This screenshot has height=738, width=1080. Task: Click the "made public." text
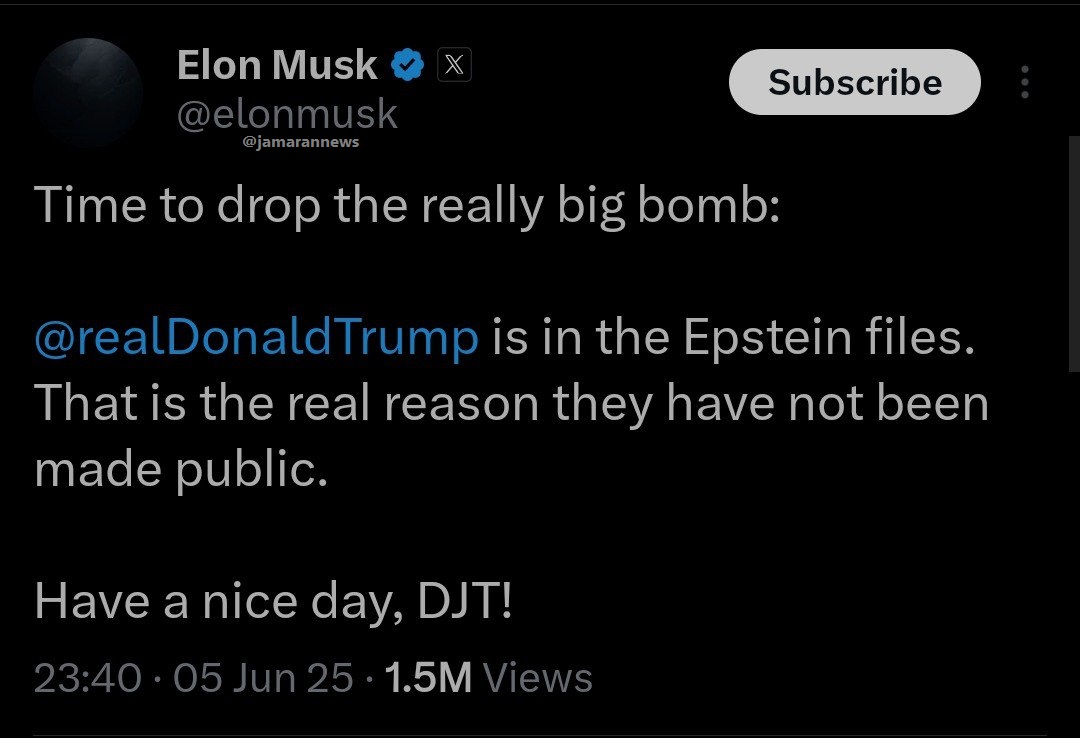click(x=181, y=470)
